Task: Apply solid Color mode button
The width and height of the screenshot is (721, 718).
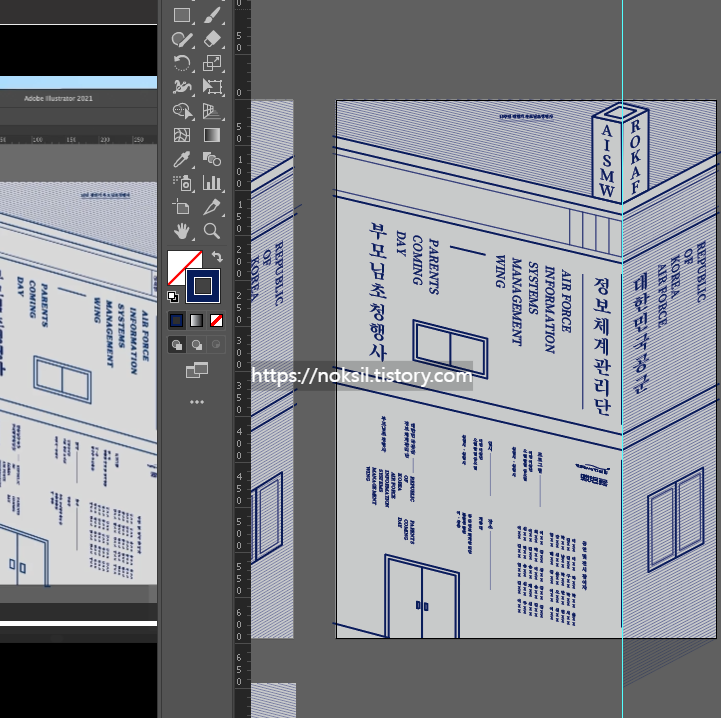Action: (177, 321)
